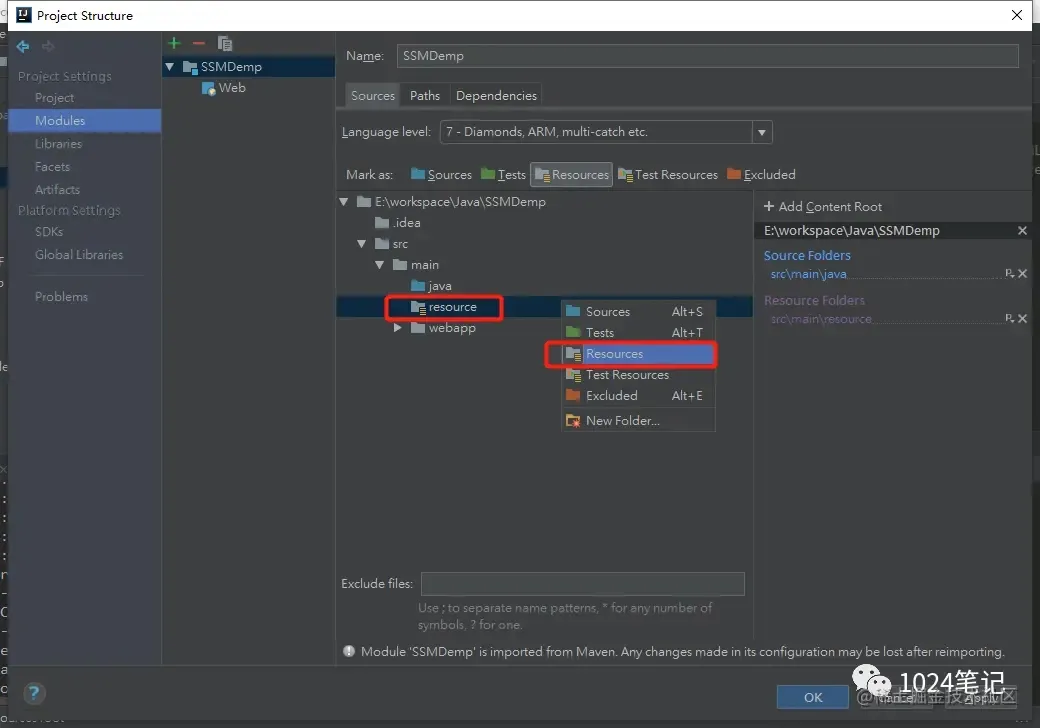Toggle Mark as Resources button
This screenshot has height=728, width=1040.
[x=572, y=174]
